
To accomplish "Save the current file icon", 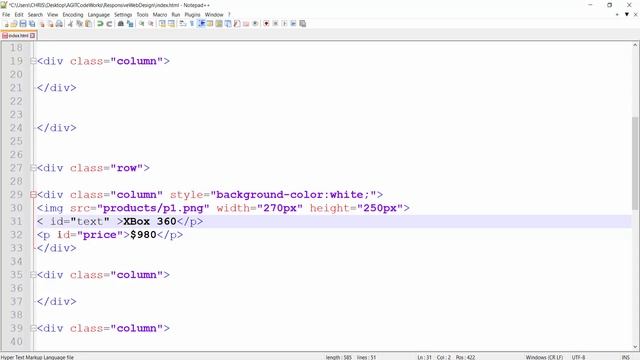I will coord(23,24).
